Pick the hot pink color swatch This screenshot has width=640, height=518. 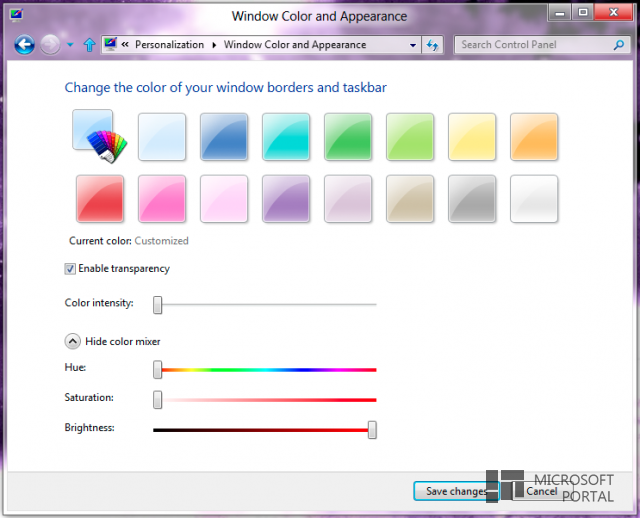[x=162, y=199]
